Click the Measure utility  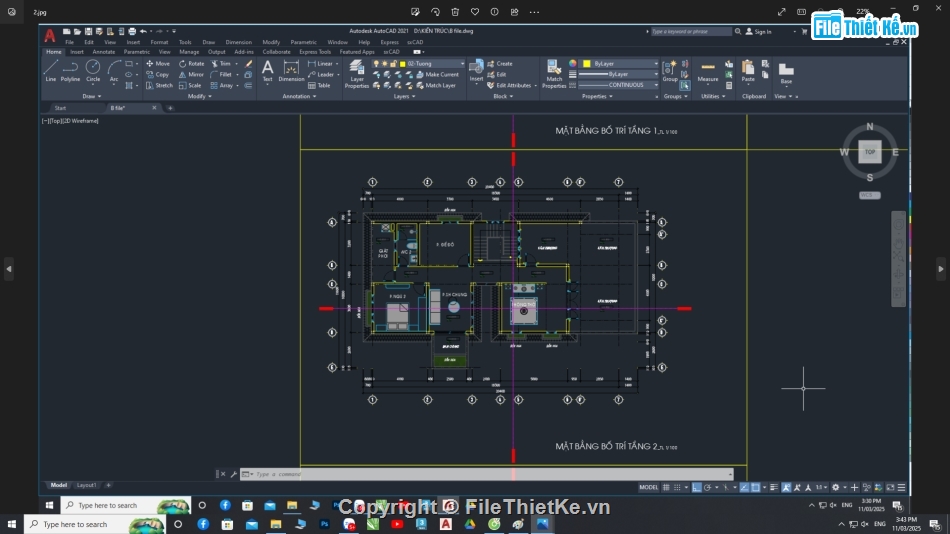click(708, 71)
